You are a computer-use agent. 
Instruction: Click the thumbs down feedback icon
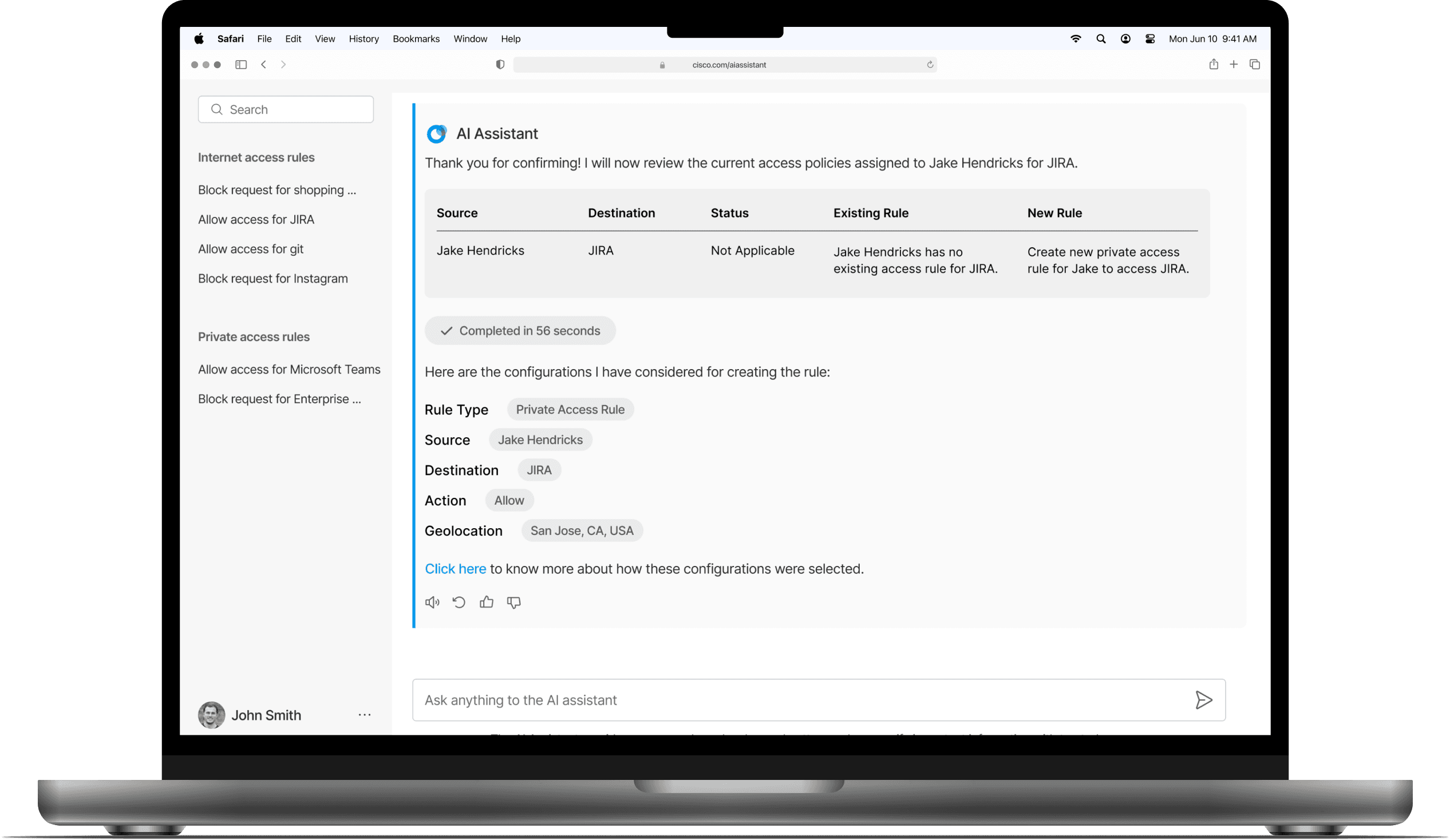[514, 603]
